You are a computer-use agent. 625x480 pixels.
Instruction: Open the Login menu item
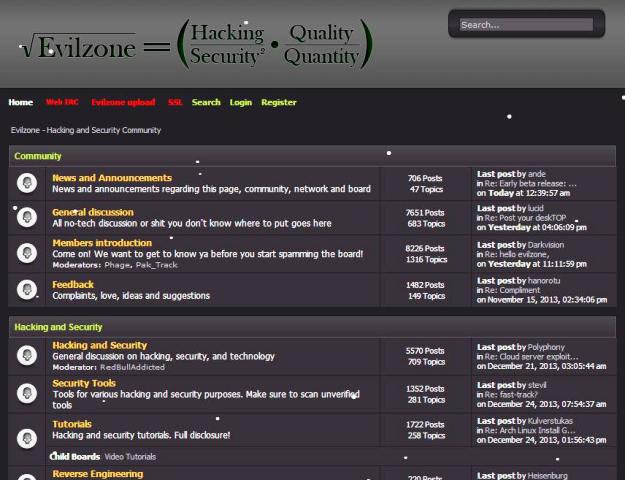tap(241, 102)
